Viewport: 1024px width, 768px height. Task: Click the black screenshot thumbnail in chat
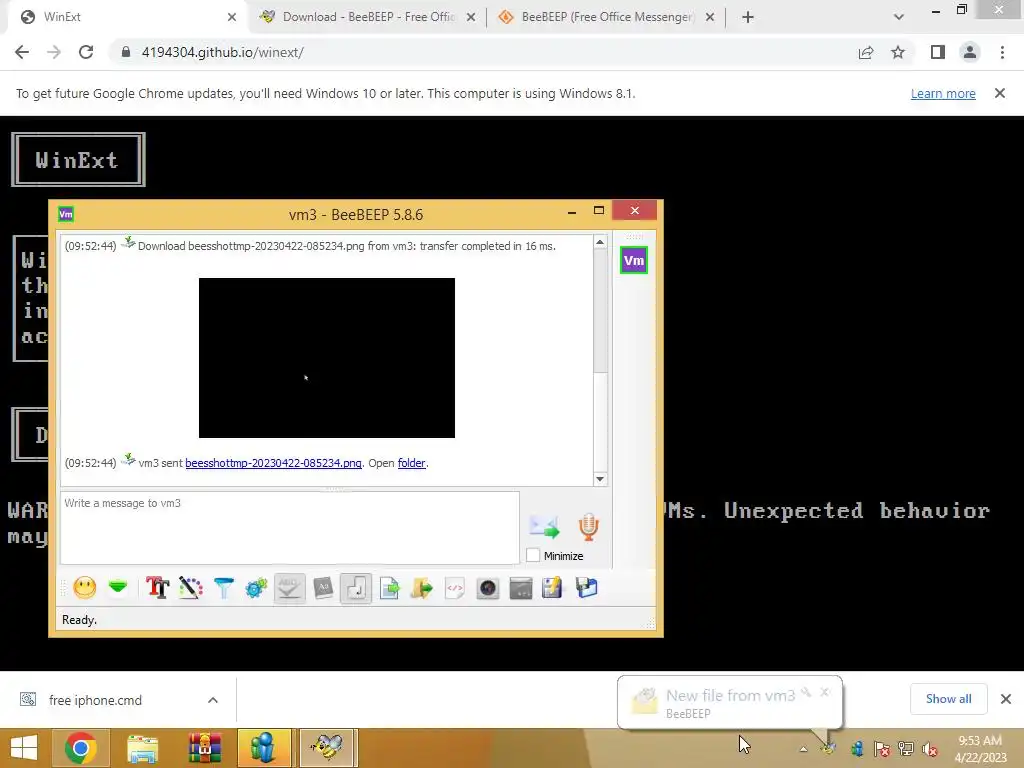pyautogui.click(x=327, y=358)
